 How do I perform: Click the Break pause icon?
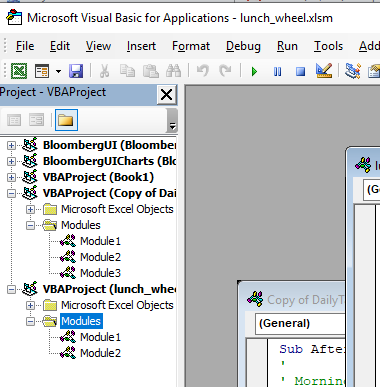[277, 71]
